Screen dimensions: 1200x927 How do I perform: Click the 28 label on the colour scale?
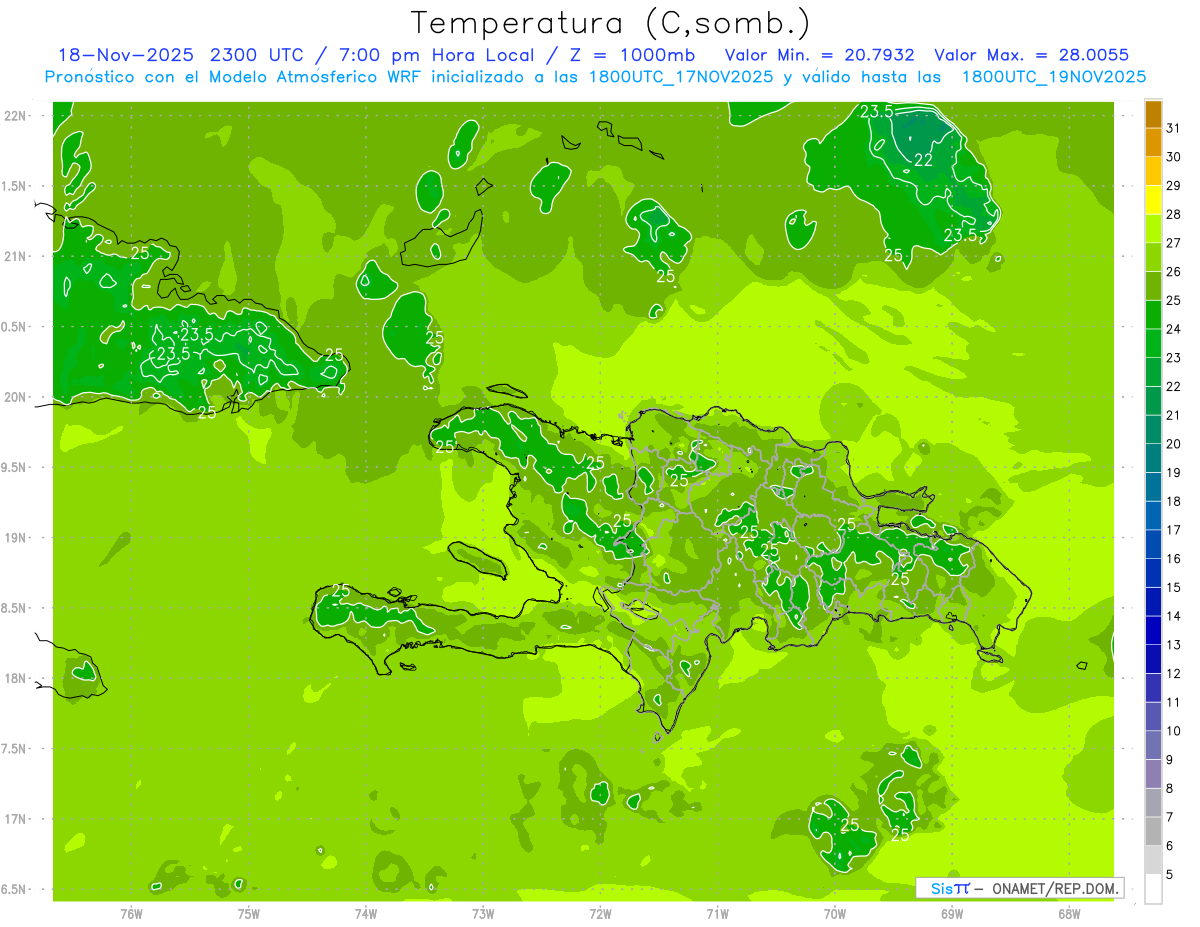[1174, 214]
